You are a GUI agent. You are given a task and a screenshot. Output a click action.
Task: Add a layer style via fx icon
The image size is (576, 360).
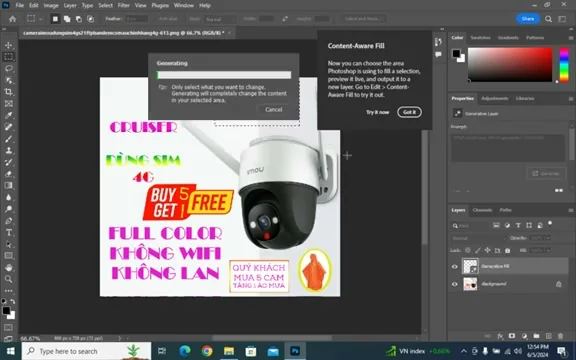500,336
